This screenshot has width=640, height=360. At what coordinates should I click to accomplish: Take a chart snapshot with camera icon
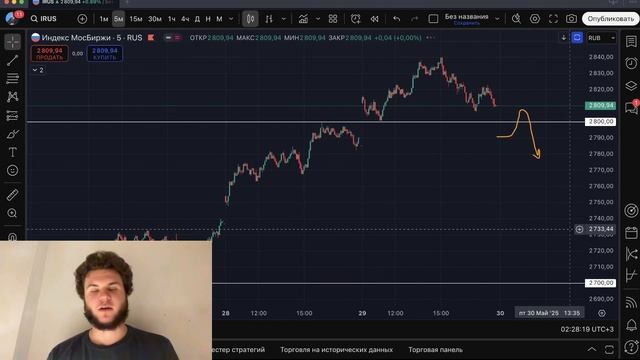(571, 19)
